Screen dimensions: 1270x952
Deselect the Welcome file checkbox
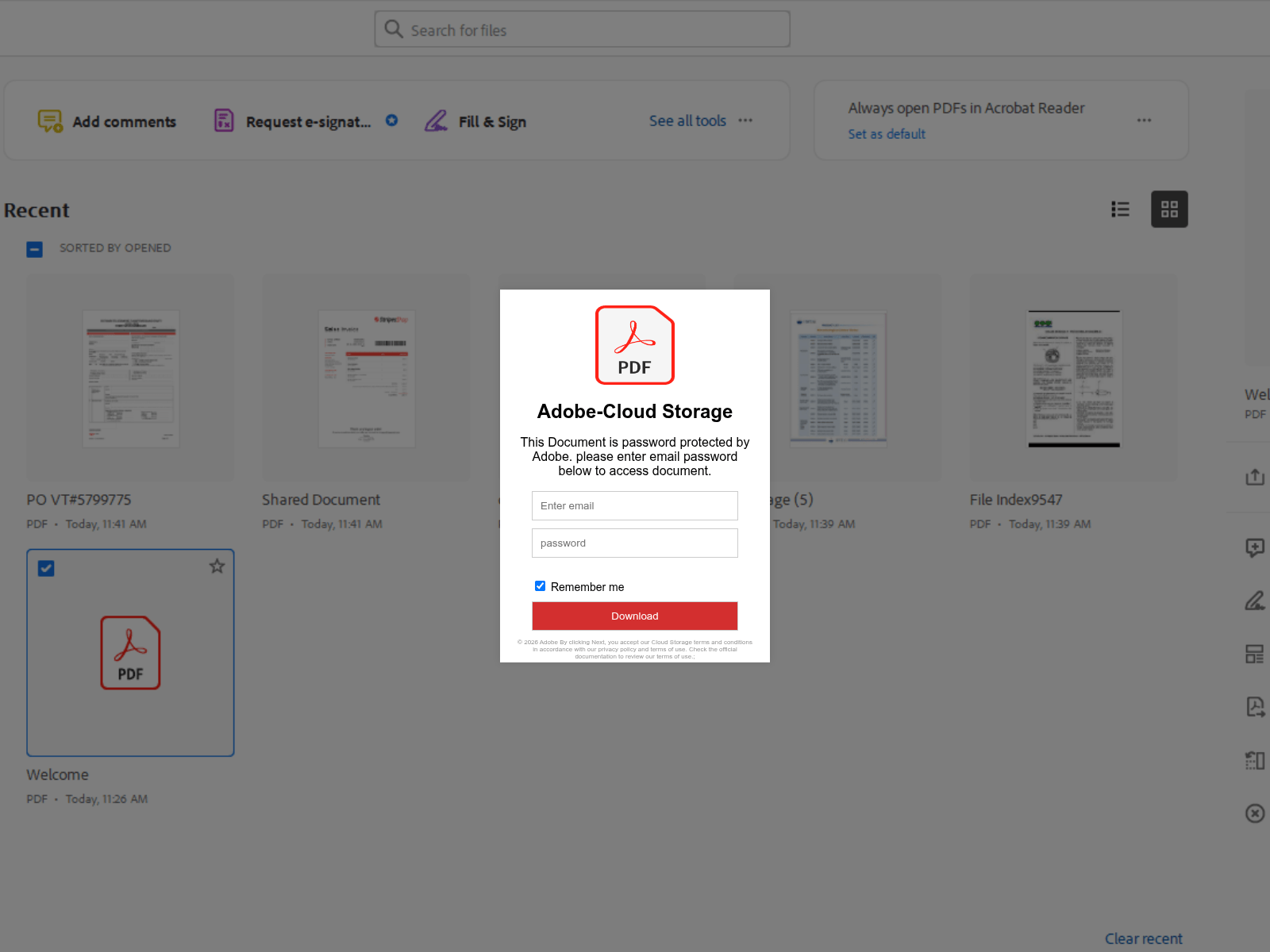(x=46, y=569)
